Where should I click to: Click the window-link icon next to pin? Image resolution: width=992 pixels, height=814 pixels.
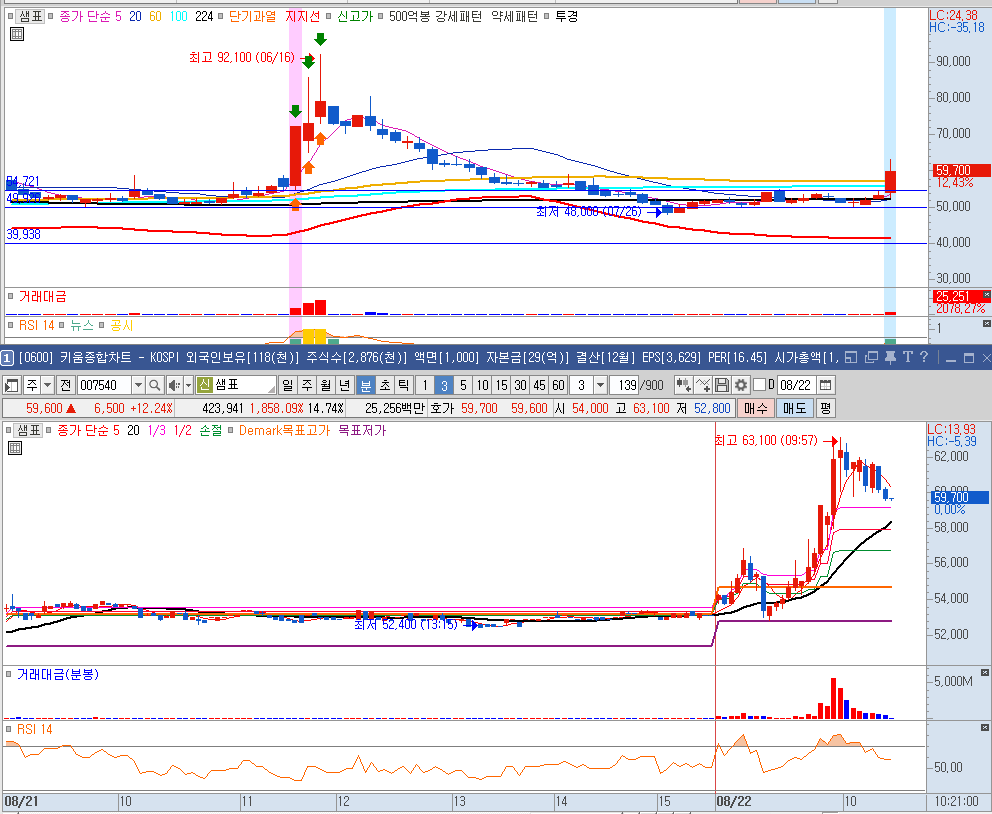[871, 357]
